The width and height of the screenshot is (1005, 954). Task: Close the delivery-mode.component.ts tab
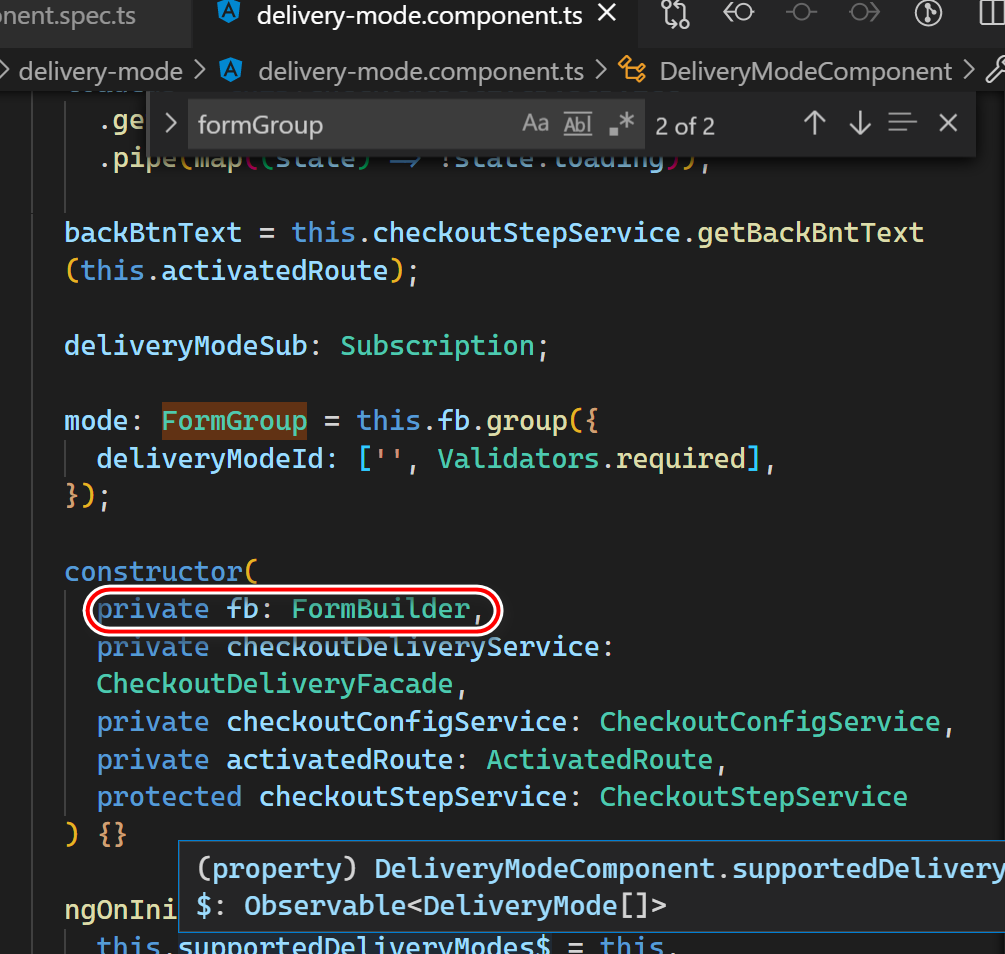pyautogui.click(x=606, y=13)
